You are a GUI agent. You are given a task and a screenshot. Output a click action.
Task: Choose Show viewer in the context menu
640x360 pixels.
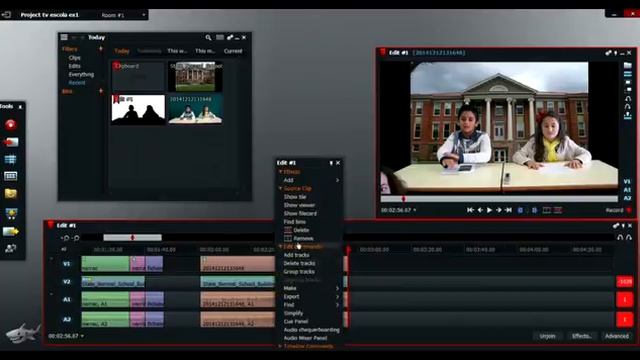299,205
